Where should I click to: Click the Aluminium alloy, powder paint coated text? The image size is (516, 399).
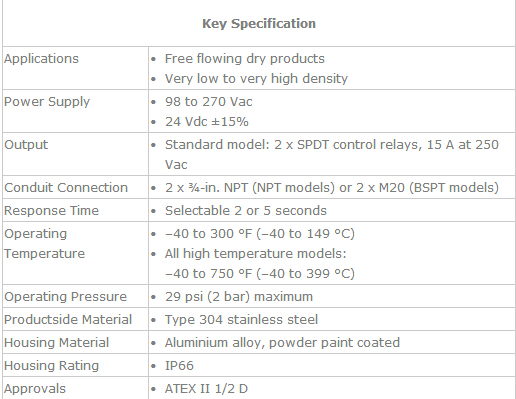282,343
